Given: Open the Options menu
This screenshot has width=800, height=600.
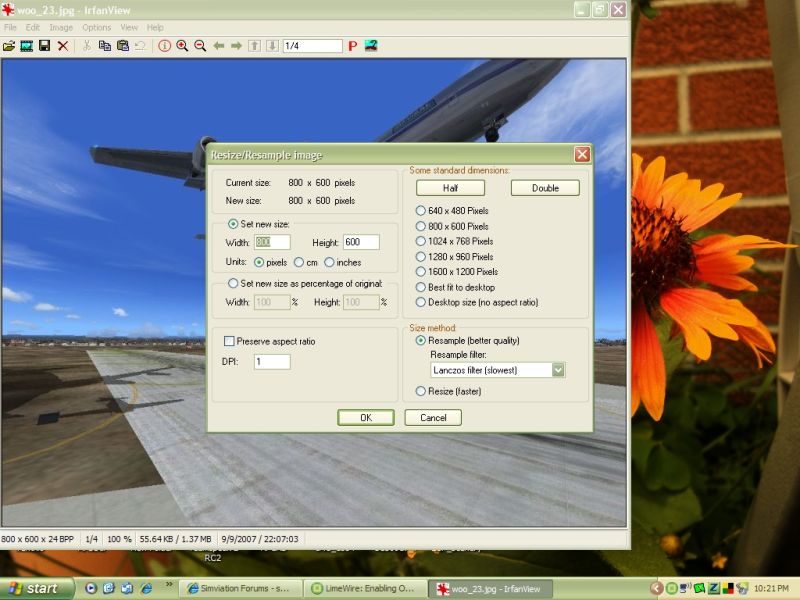Looking at the screenshot, I should (x=96, y=27).
